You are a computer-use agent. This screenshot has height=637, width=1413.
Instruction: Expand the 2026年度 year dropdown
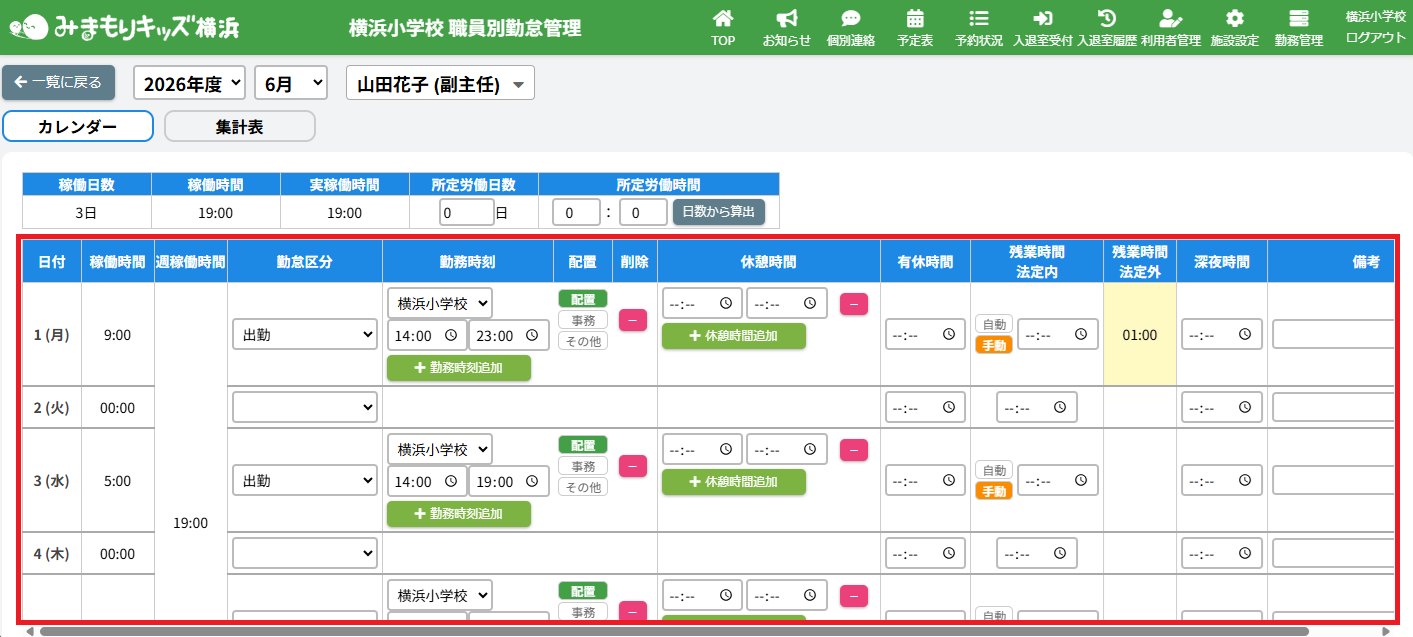tap(190, 83)
